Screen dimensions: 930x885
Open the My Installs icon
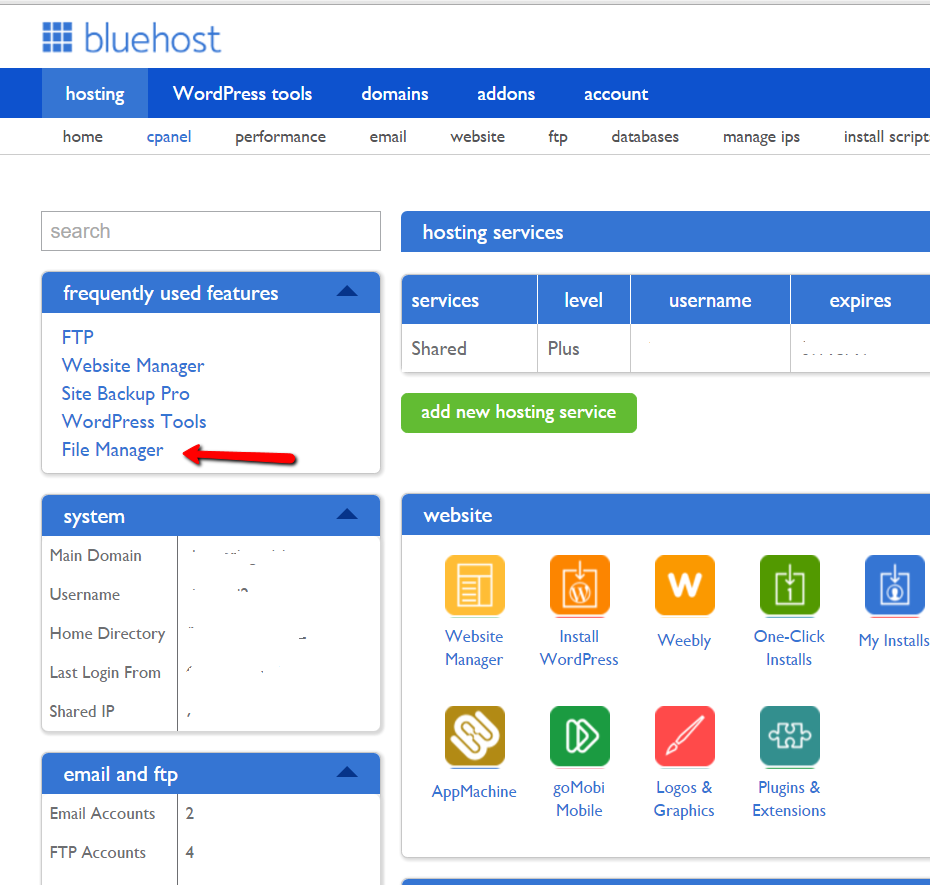tap(894, 585)
